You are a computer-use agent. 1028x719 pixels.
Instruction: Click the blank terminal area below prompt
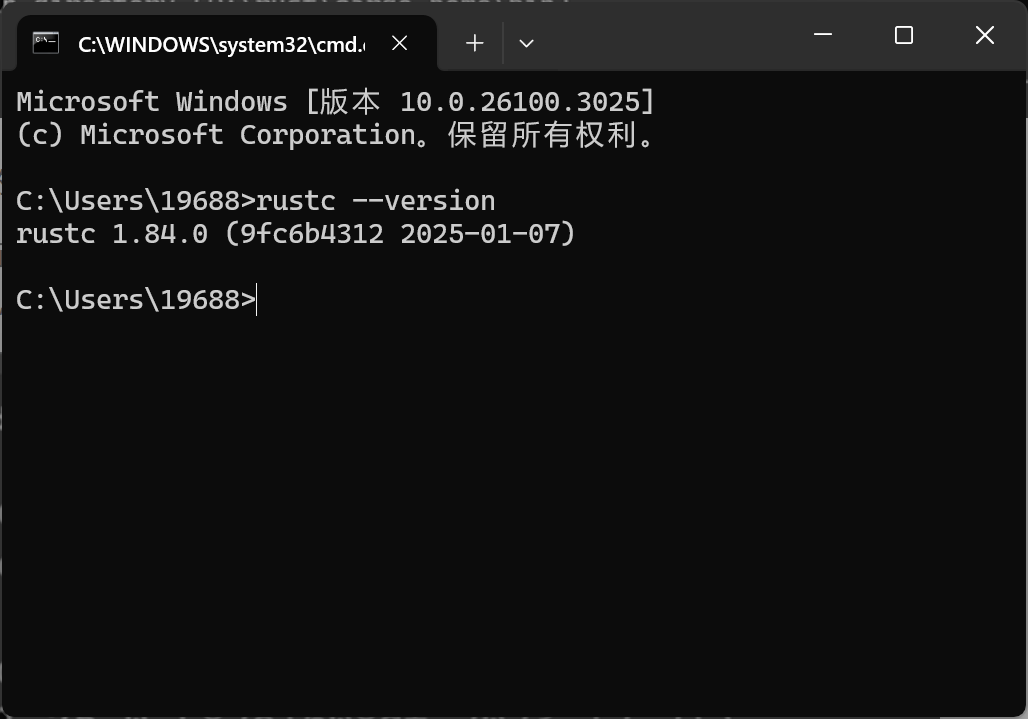[x=500, y=500]
